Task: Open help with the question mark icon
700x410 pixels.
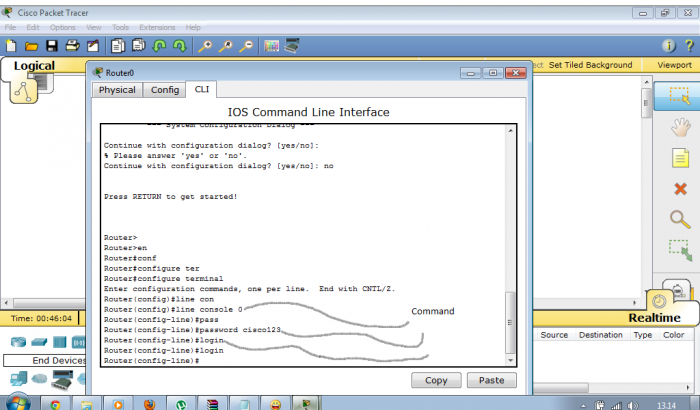Action: (x=689, y=46)
